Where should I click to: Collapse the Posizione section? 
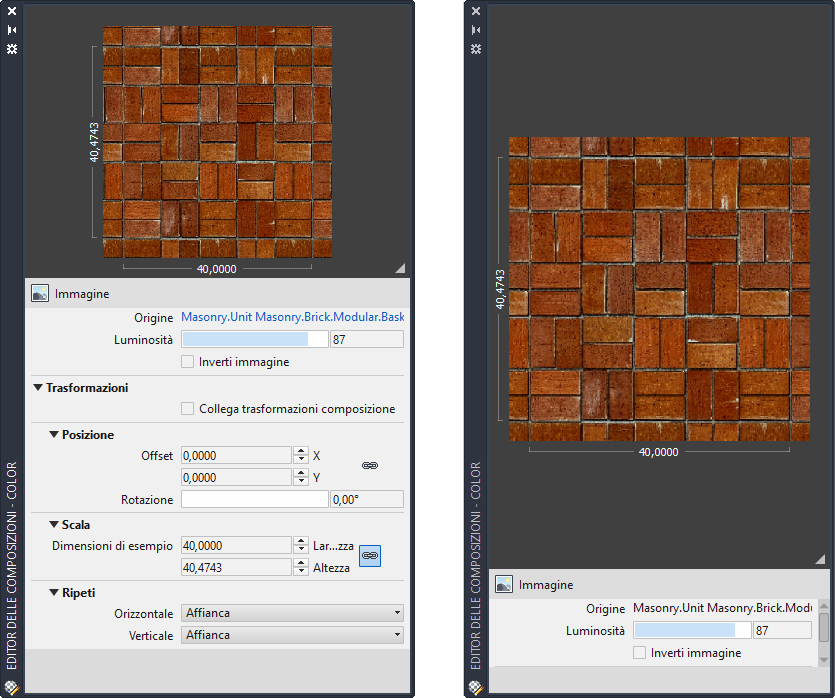54,435
